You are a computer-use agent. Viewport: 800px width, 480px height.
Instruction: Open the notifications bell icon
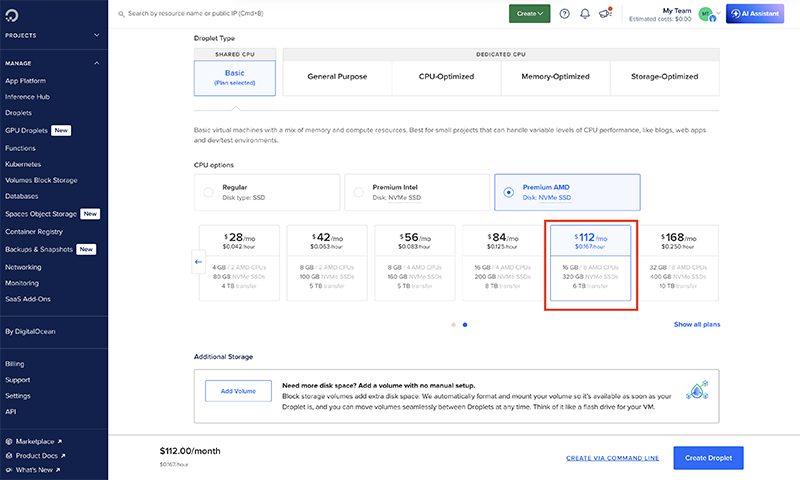coord(585,14)
